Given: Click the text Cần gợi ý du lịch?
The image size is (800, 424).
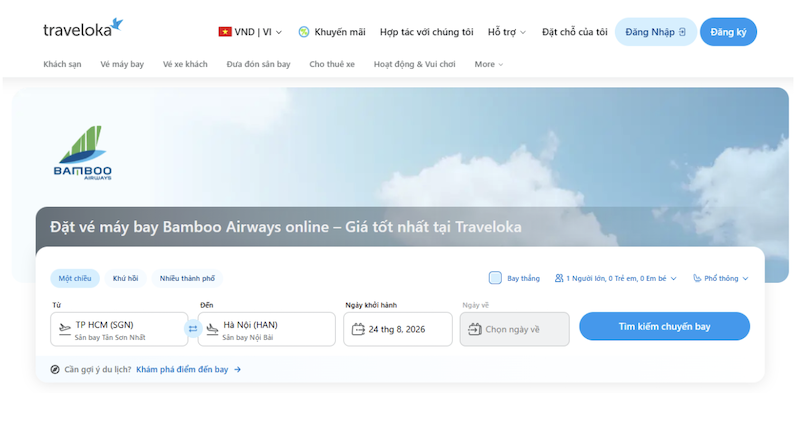Looking at the screenshot, I should pos(97,369).
